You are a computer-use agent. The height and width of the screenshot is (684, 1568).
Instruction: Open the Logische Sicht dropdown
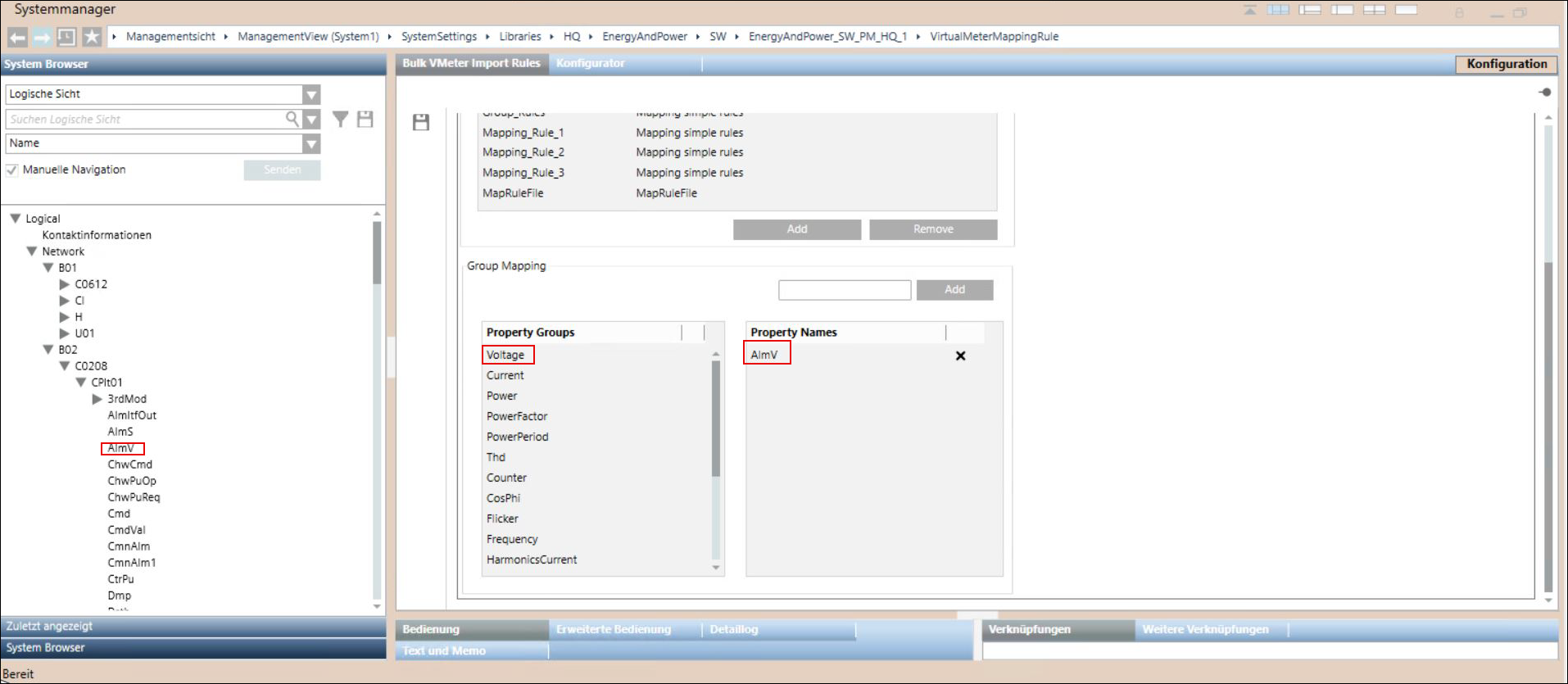(311, 95)
